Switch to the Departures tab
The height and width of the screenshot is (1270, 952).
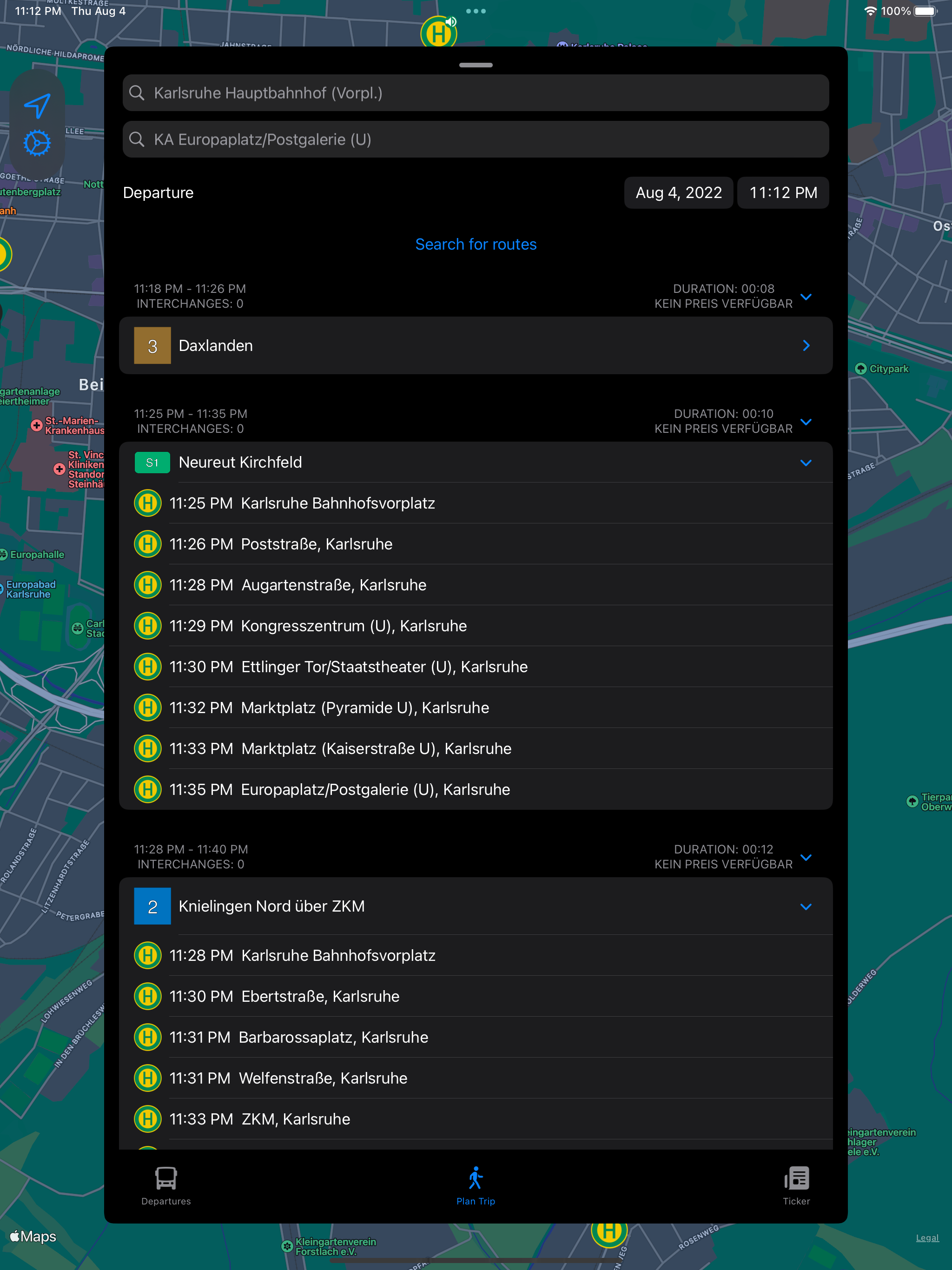(x=166, y=1186)
